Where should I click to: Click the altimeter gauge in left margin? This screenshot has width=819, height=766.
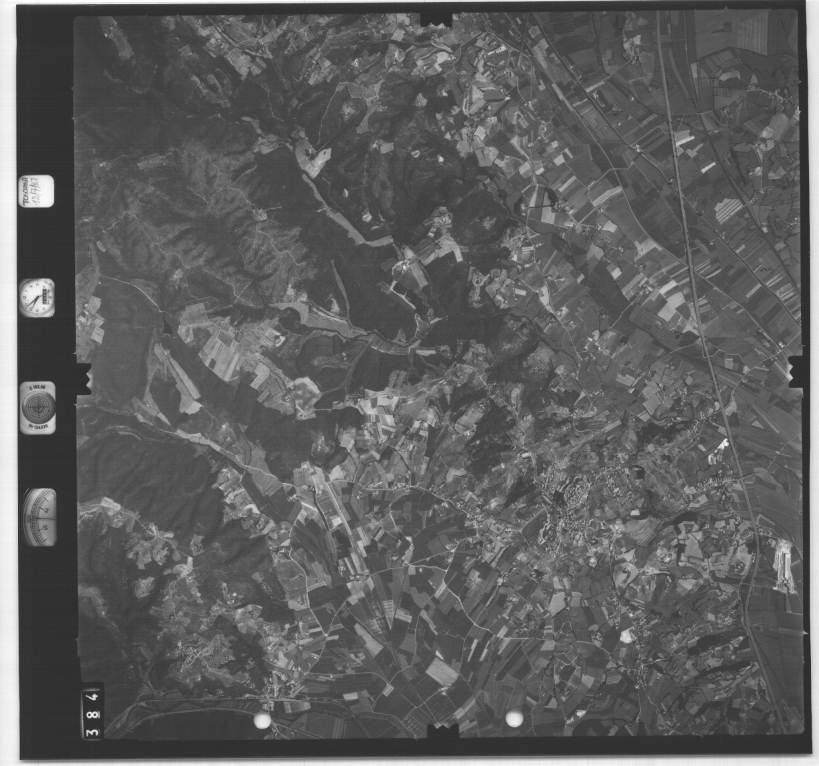[39, 516]
